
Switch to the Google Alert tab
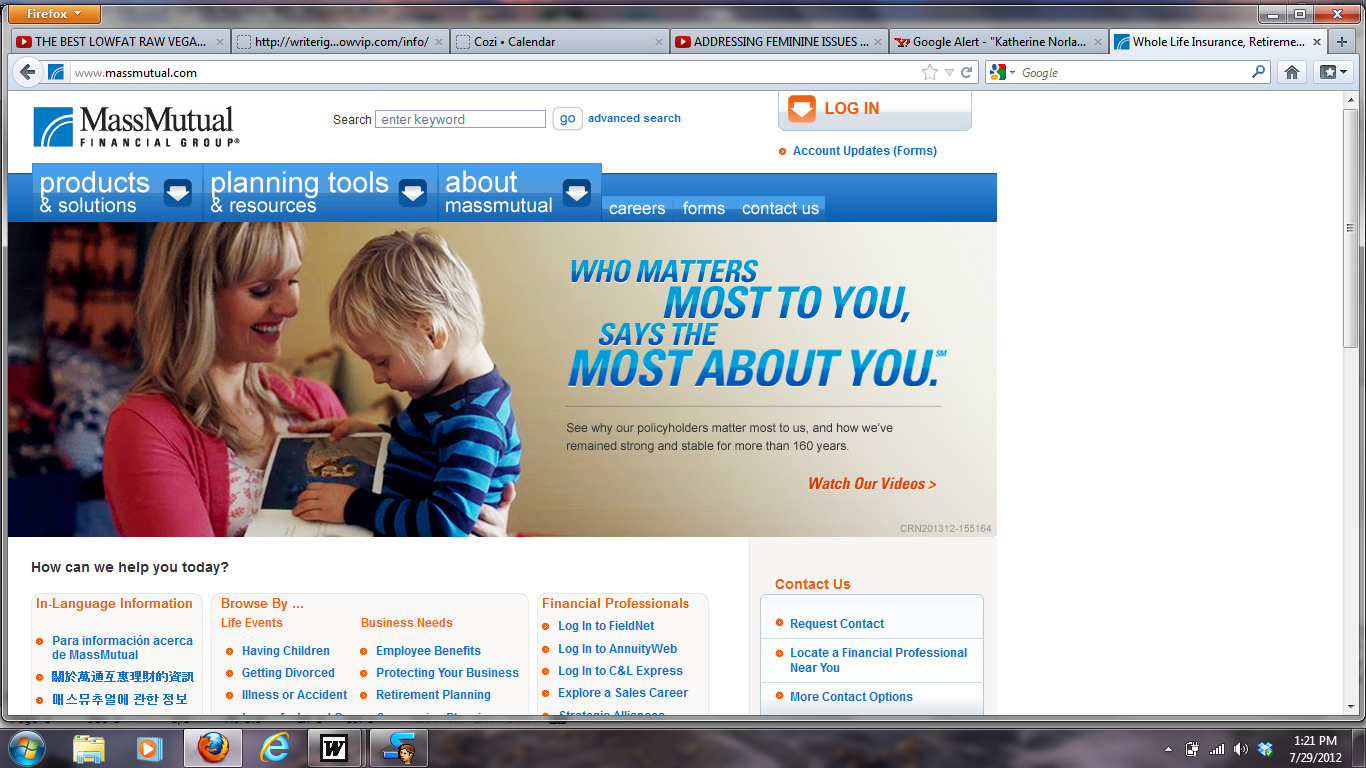[999, 42]
